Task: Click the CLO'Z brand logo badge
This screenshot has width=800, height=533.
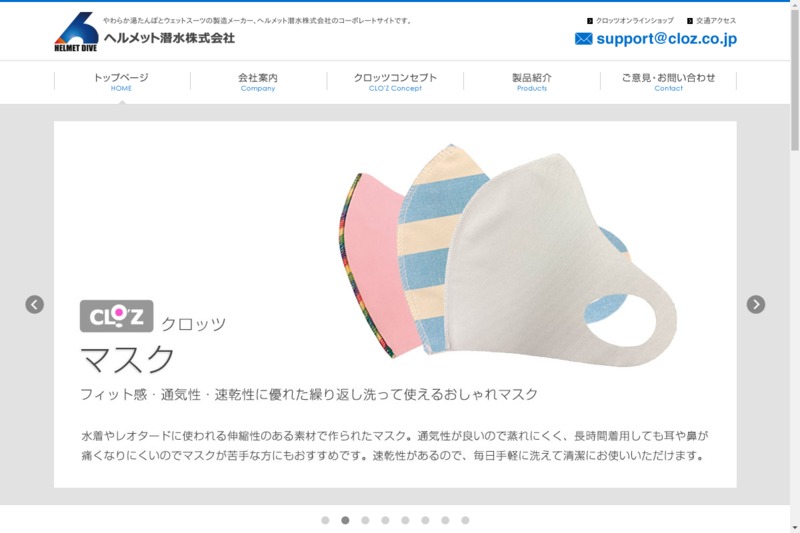Action: click(x=117, y=316)
